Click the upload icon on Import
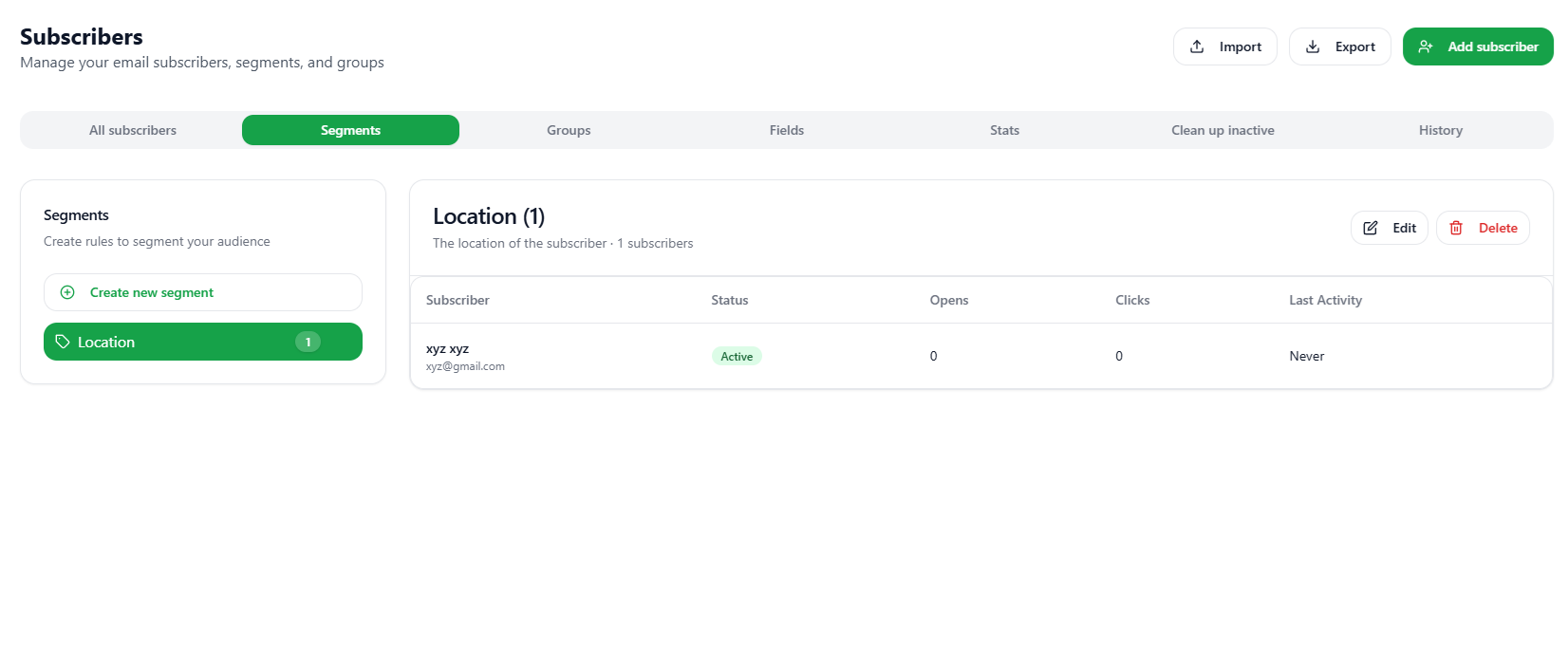Screen dimensions: 1568x650 [1197, 46]
